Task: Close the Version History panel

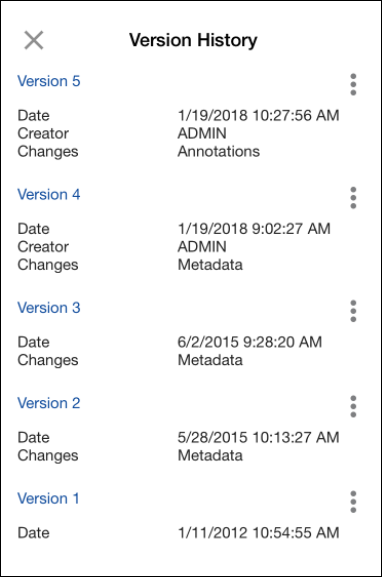Action: coord(34,40)
